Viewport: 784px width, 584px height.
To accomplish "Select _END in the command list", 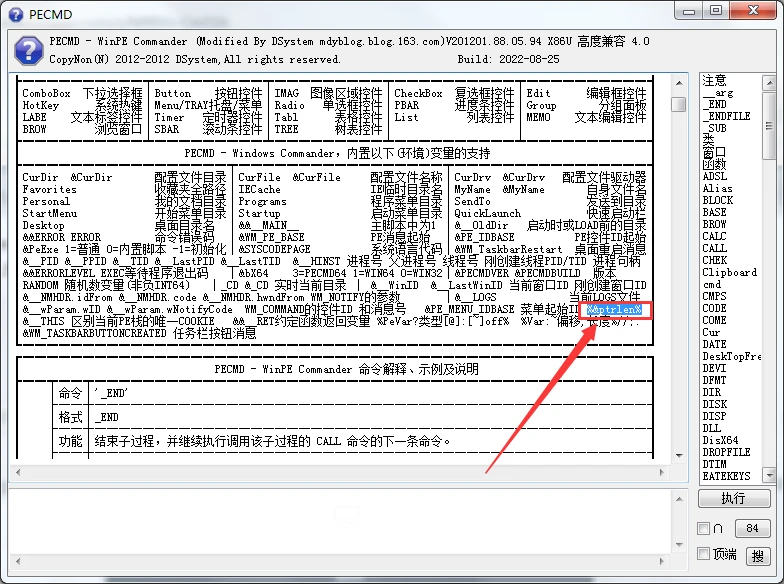I will coord(714,104).
